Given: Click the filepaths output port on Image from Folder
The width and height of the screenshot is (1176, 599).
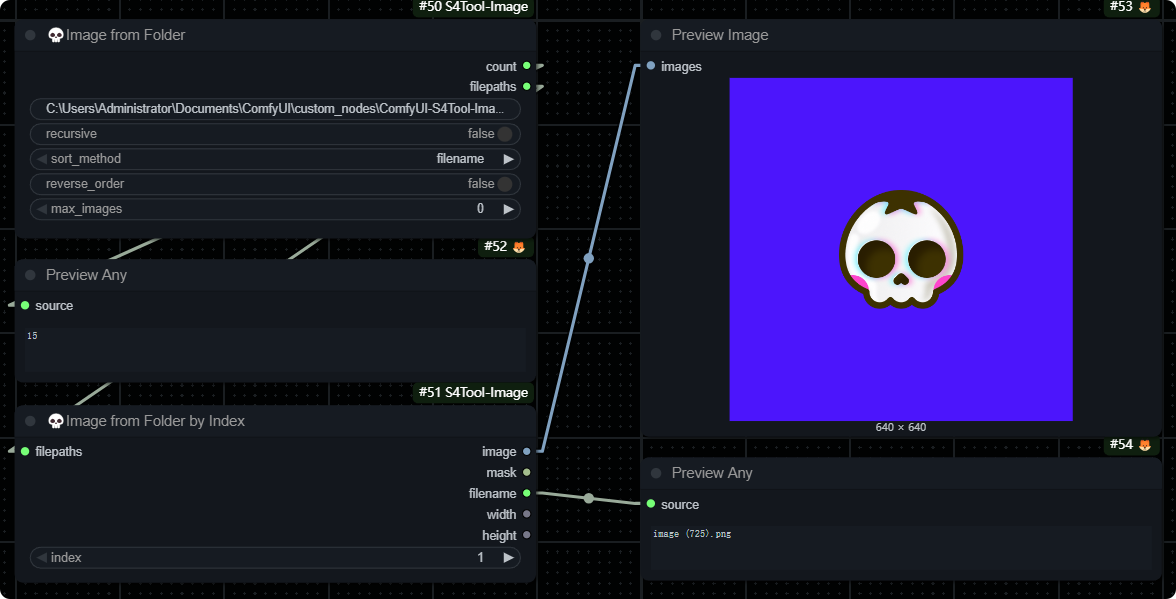Looking at the screenshot, I should 527,87.
